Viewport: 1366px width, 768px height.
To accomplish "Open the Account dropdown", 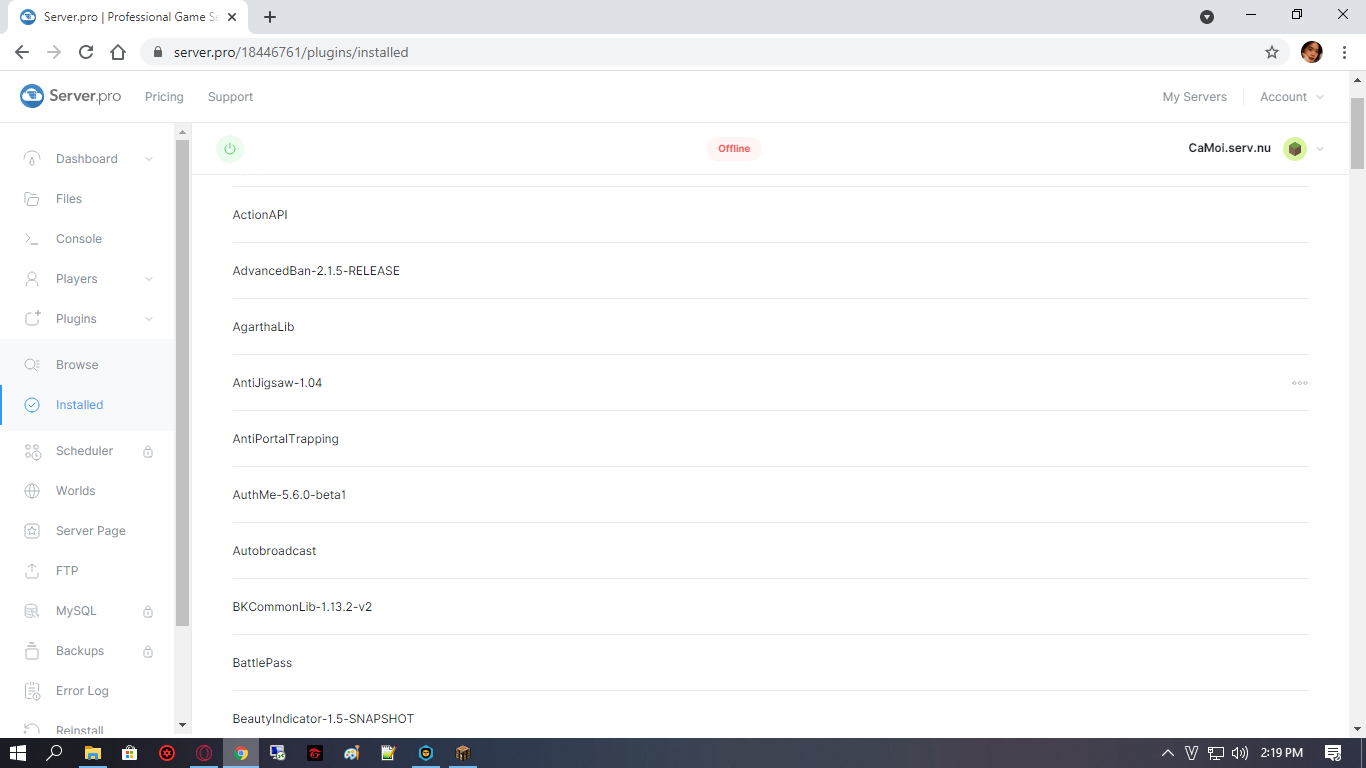I will coord(1292,97).
